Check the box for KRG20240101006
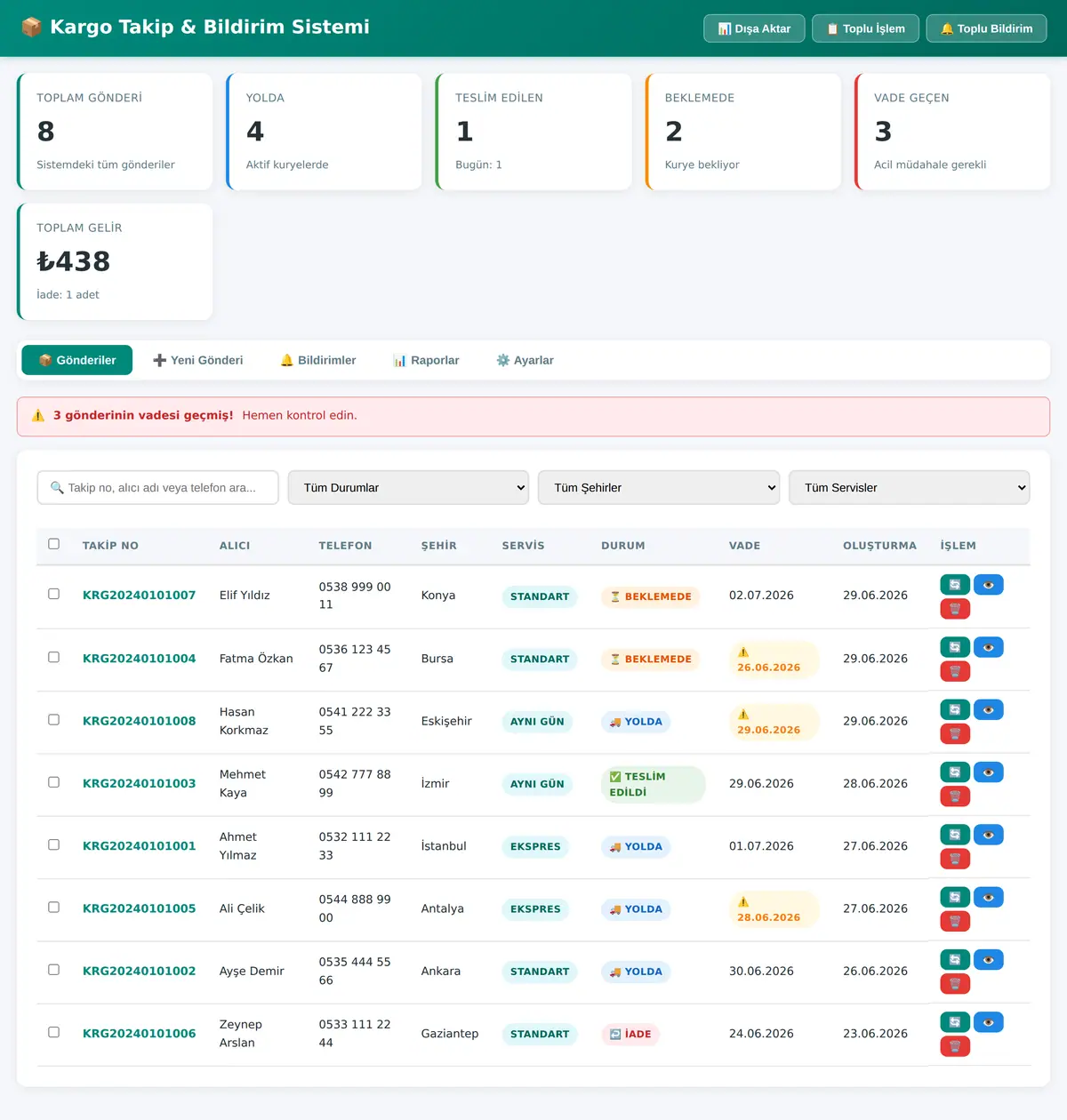 point(54,1032)
